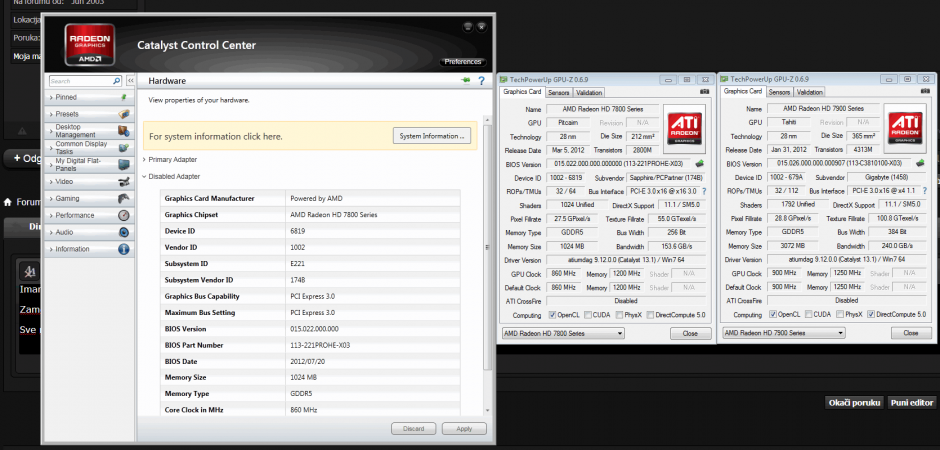Viewport: 940px width, 450px height.
Task: Click the Hardware panel scrollbar down arrow
Action: 487,410
